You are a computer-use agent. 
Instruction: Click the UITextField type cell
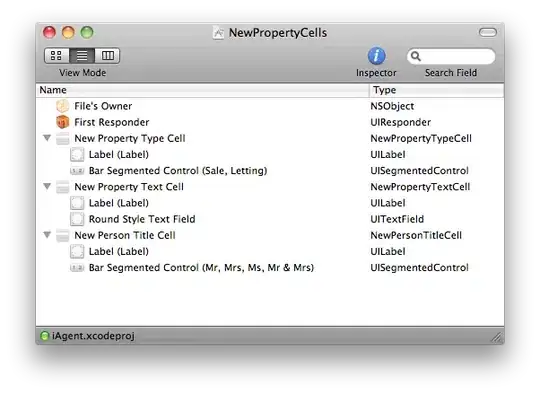(x=397, y=219)
